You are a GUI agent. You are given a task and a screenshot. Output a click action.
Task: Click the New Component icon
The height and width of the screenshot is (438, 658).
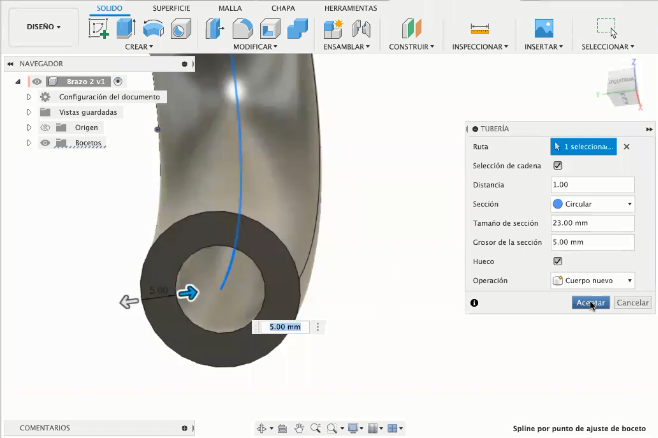pyautogui.click(x=334, y=29)
